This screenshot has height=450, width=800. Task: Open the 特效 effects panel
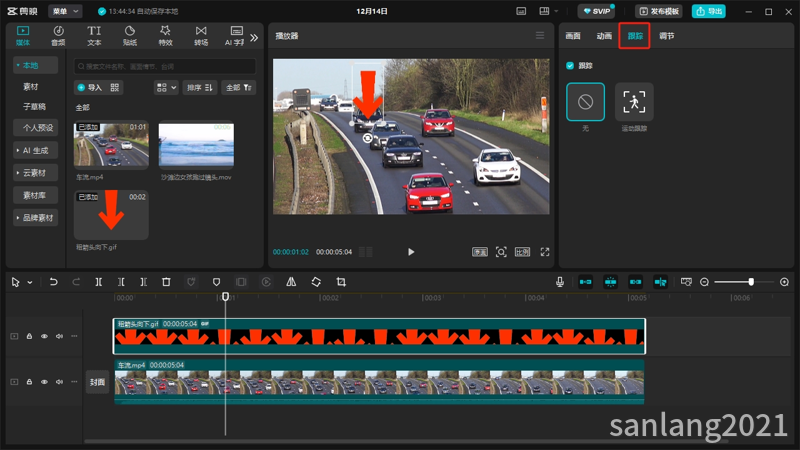coord(165,36)
